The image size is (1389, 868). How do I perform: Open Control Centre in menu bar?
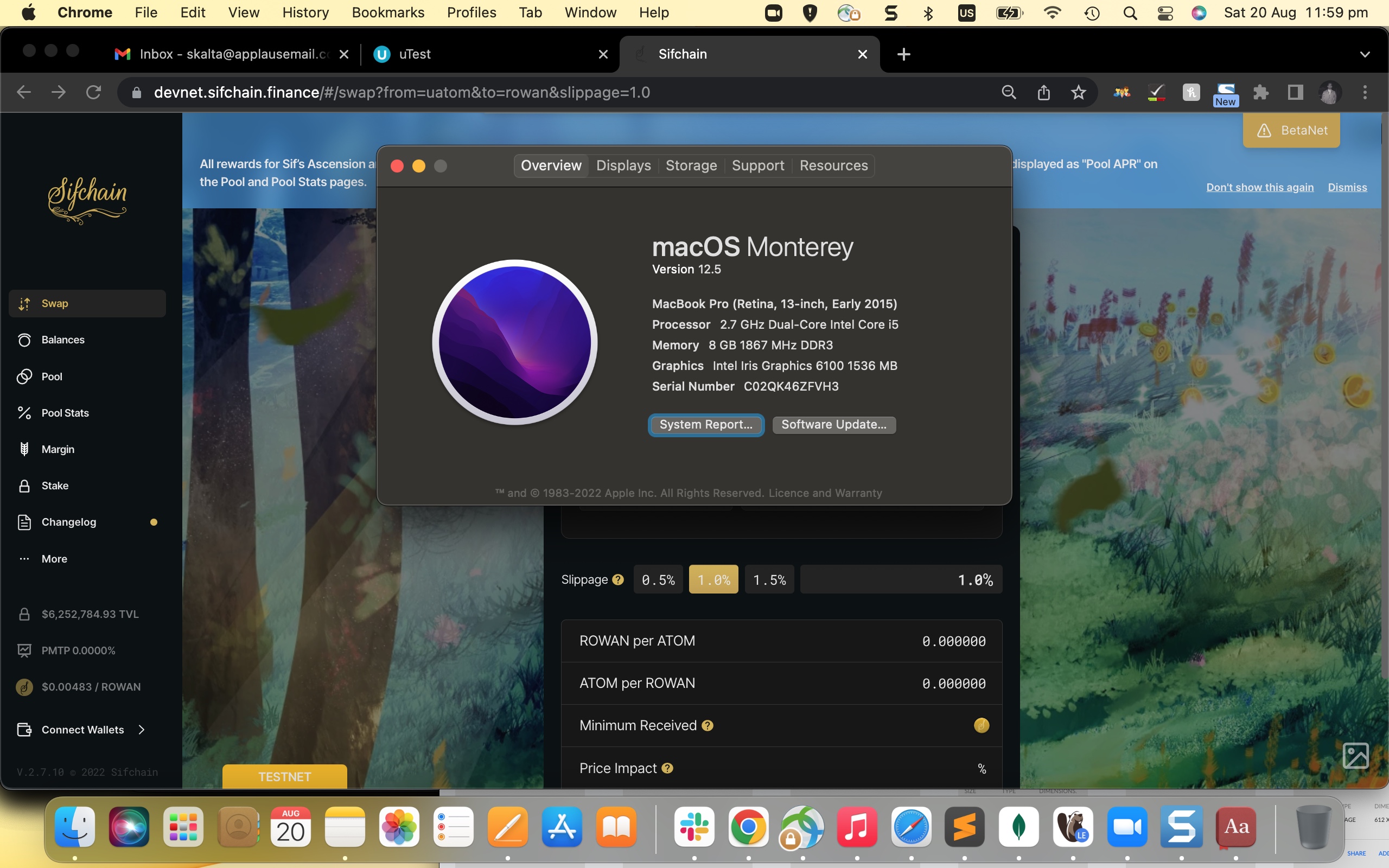[x=1165, y=12]
